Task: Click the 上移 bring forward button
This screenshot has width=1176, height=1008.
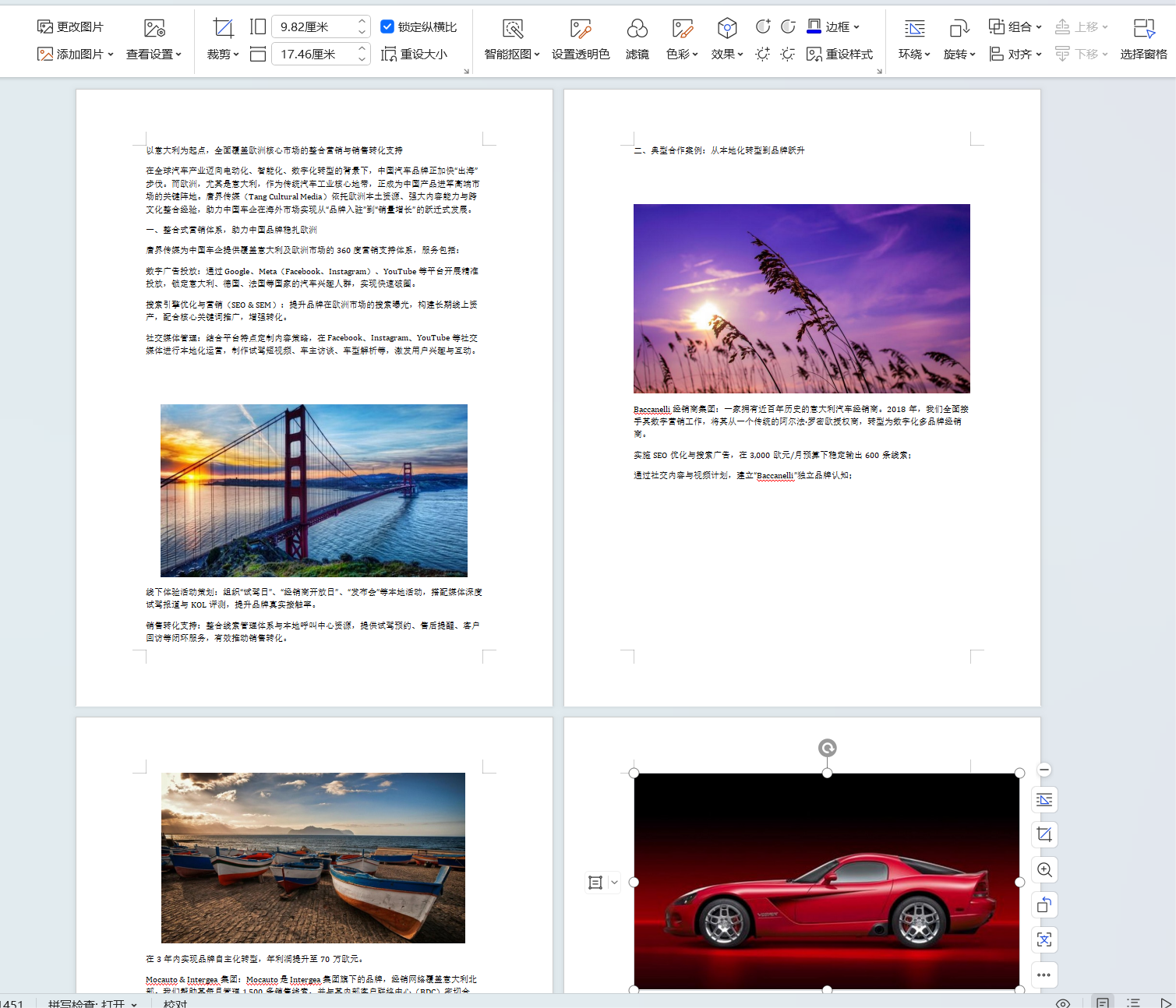Action: 1082,26
